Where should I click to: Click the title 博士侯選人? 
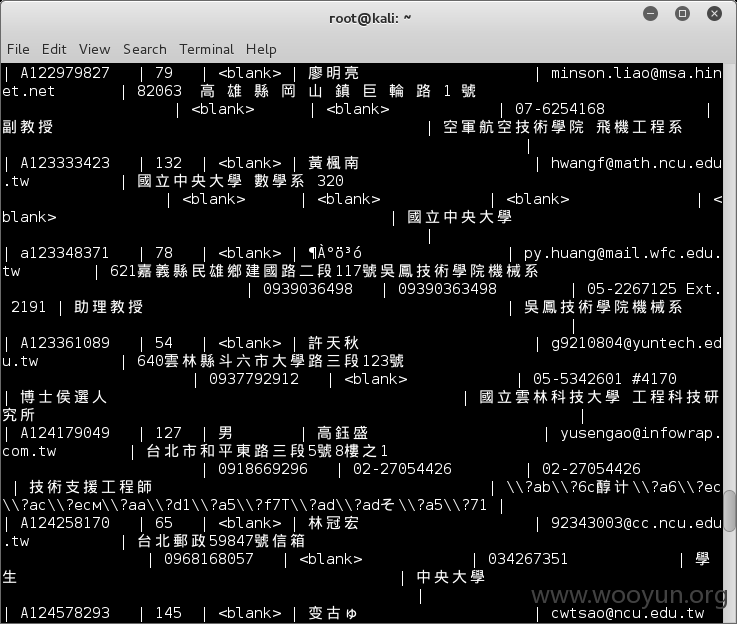tap(63, 397)
